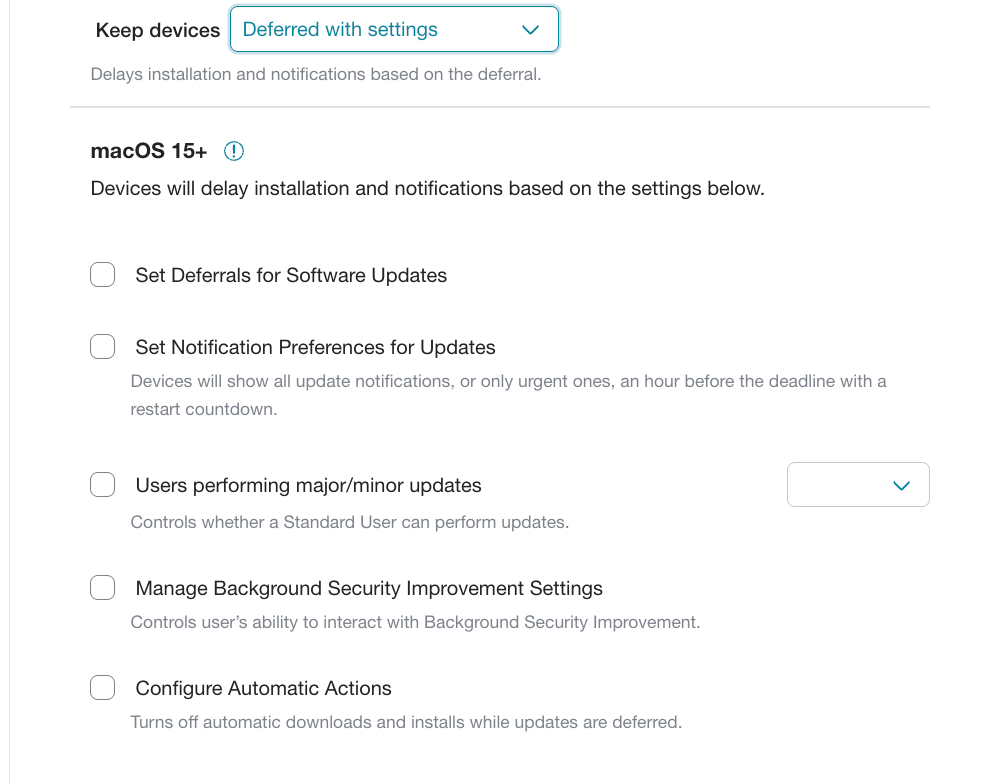Screen dimensions: 1008x784
Task: Click the Controls whether a Standard User description
Action: tap(350, 522)
